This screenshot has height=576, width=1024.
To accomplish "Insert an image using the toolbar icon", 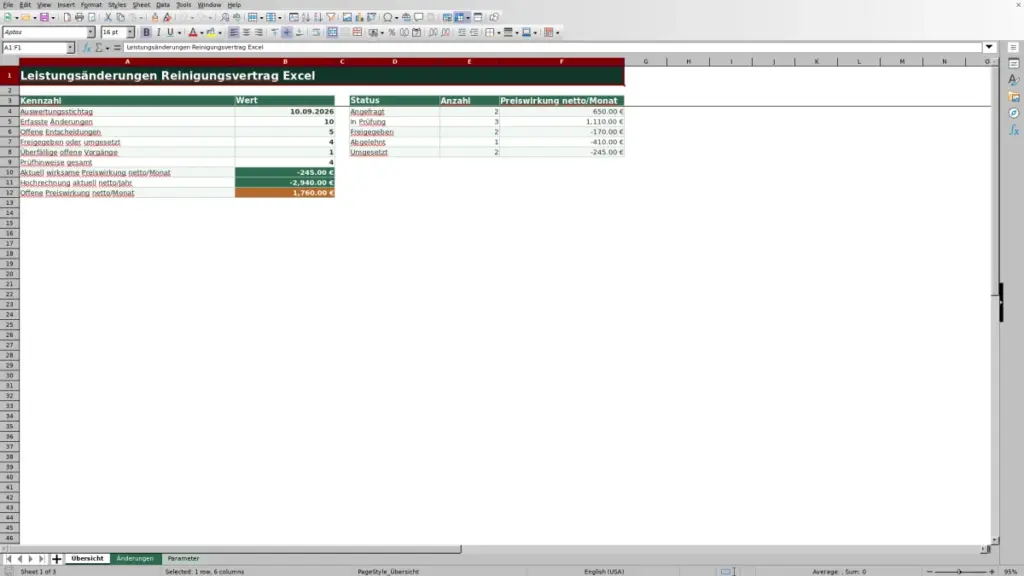I will click(347, 18).
